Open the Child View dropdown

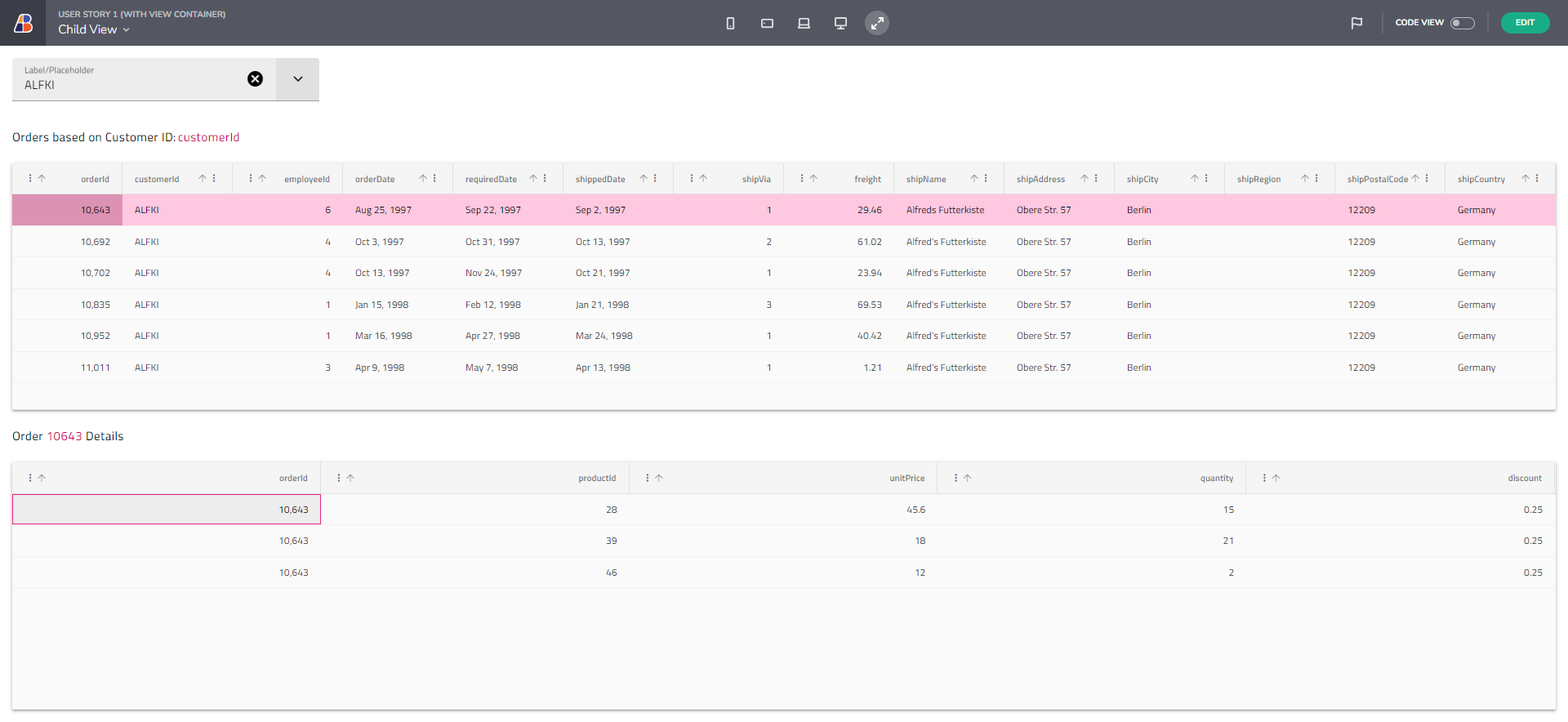pos(94,29)
